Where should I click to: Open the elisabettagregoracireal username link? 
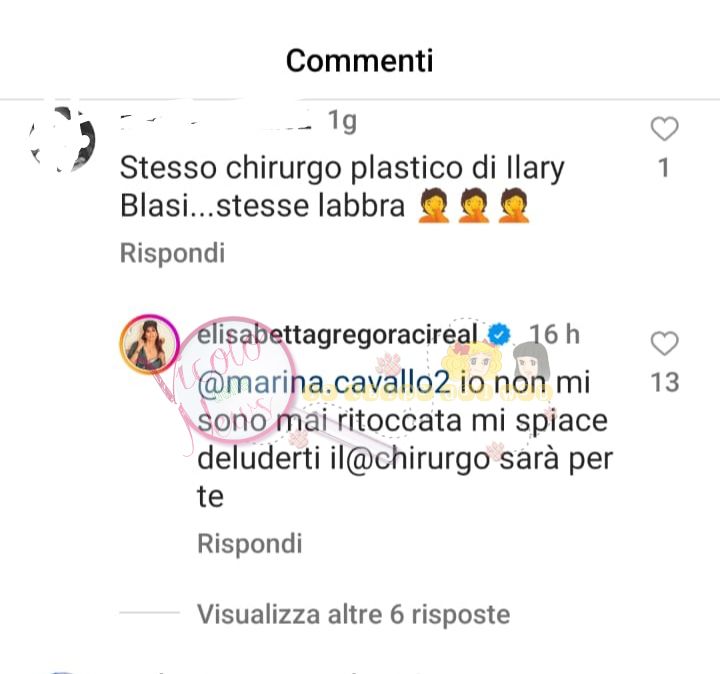[x=337, y=335]
